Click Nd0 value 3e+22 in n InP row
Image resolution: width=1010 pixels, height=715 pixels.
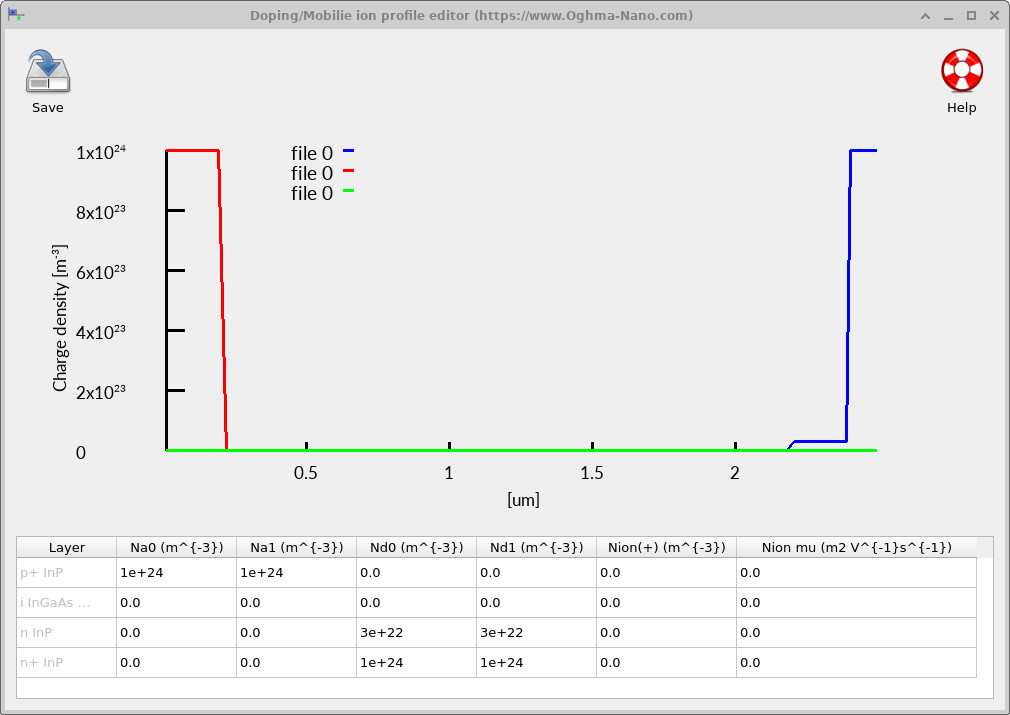416,633
